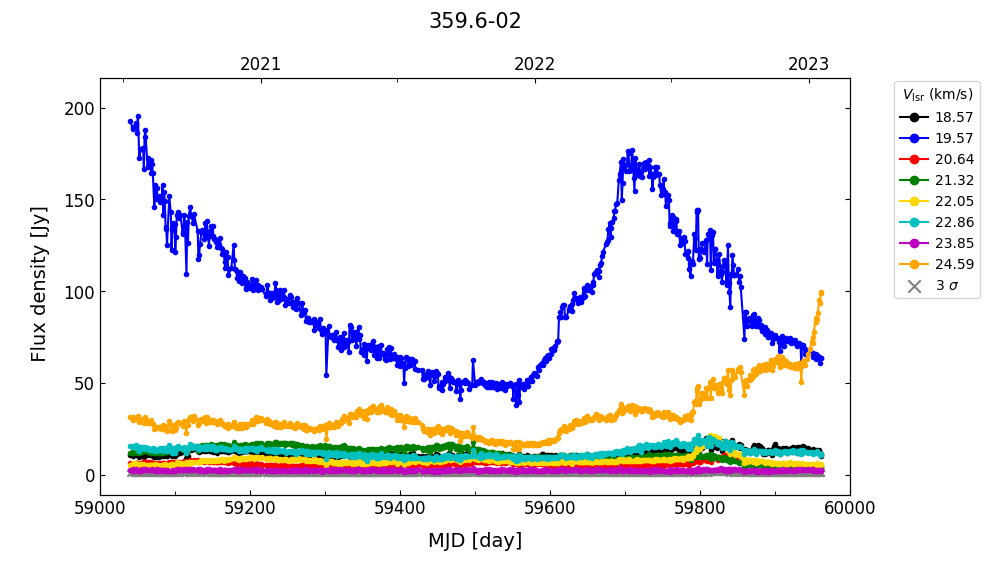Select the Flux density [Jy] axis label
The image size is (1000, 562).
pyautogui.click(x=39, y=284)
